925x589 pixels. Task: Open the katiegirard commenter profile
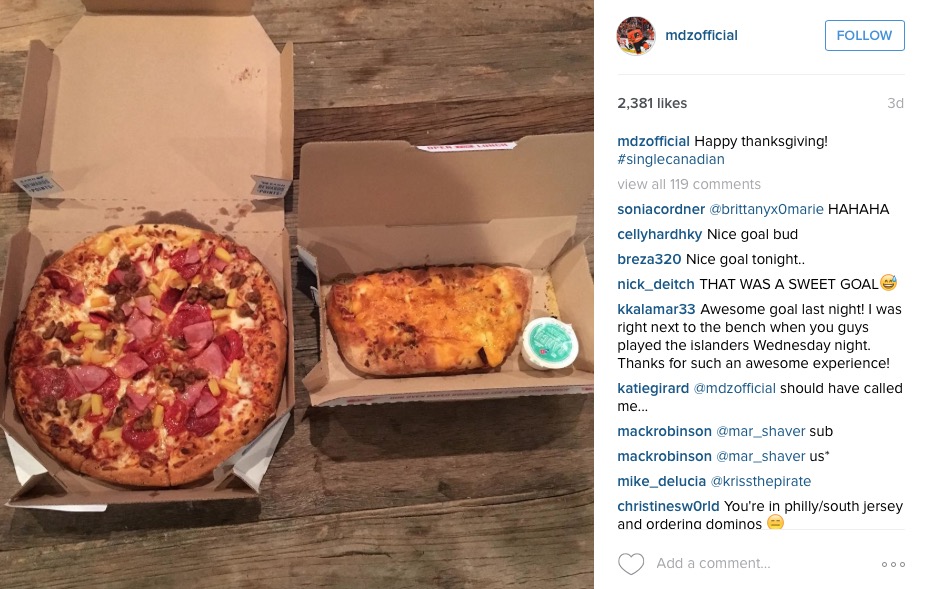click(x=653, y=388)
